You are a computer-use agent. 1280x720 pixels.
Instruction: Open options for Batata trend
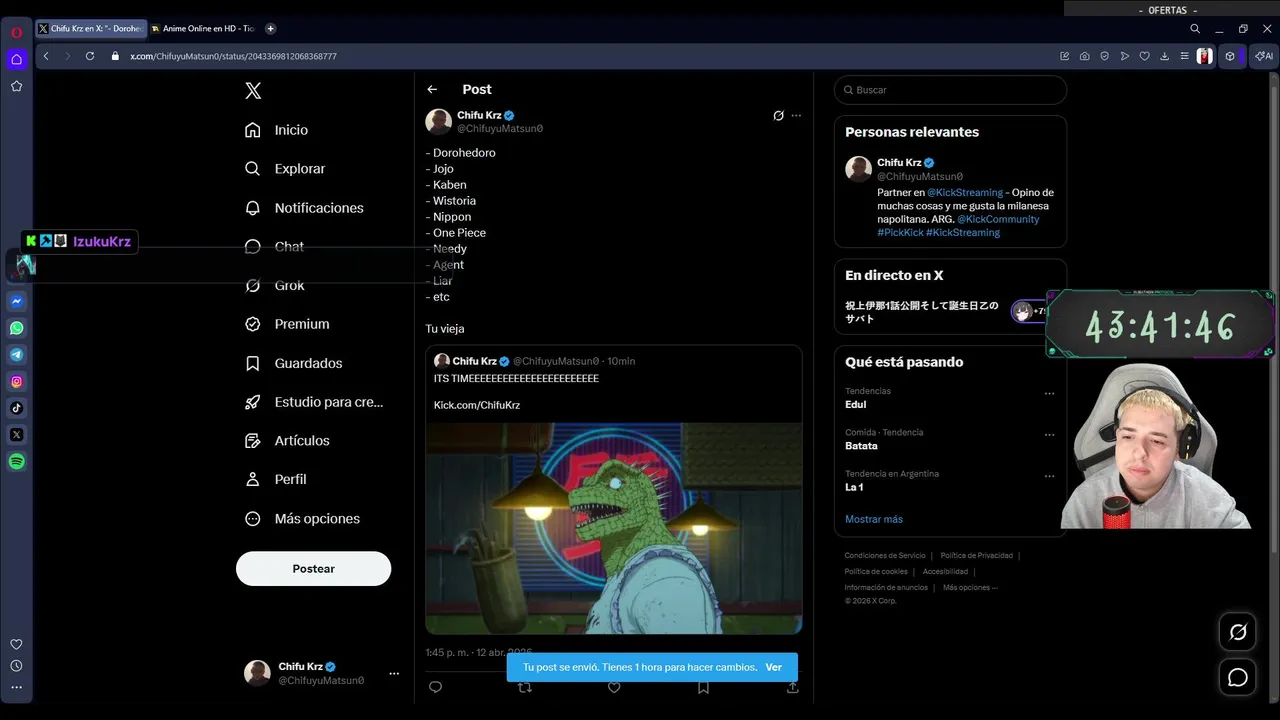coord(1049,435)
